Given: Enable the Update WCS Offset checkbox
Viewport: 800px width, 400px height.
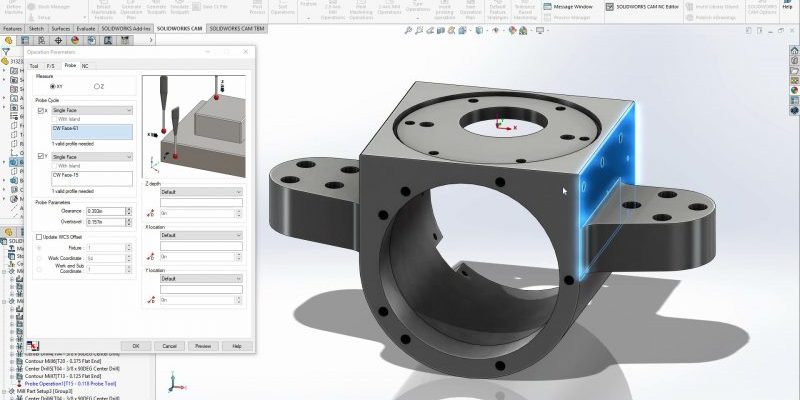Looking at the screenshot, I should coord(39,237).
